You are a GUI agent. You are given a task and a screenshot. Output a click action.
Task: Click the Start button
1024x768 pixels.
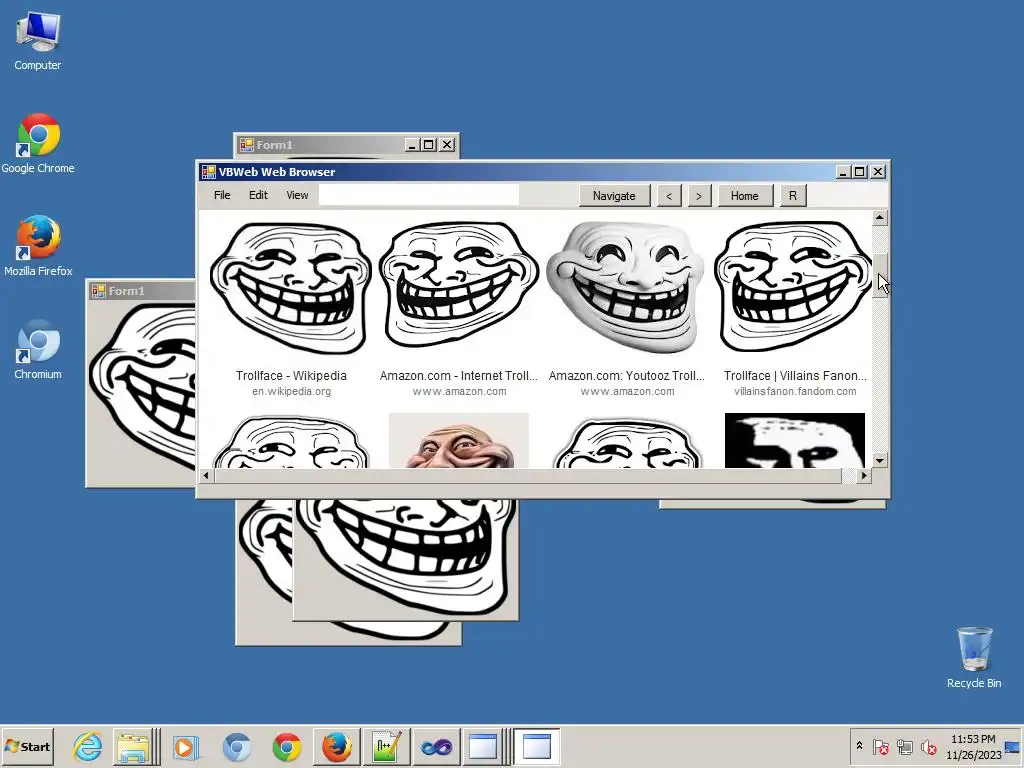pyautogui.click(x=27, y=746)
